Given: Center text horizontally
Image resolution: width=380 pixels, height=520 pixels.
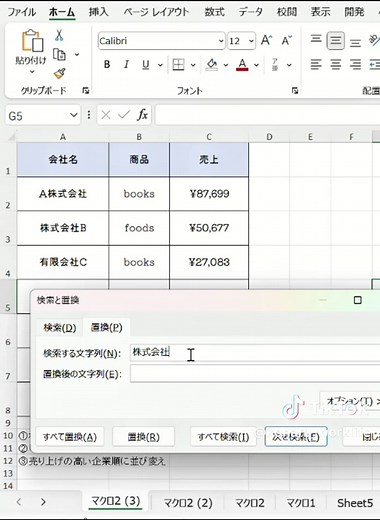Looking at the screenshot, I should tap(336, 64).
